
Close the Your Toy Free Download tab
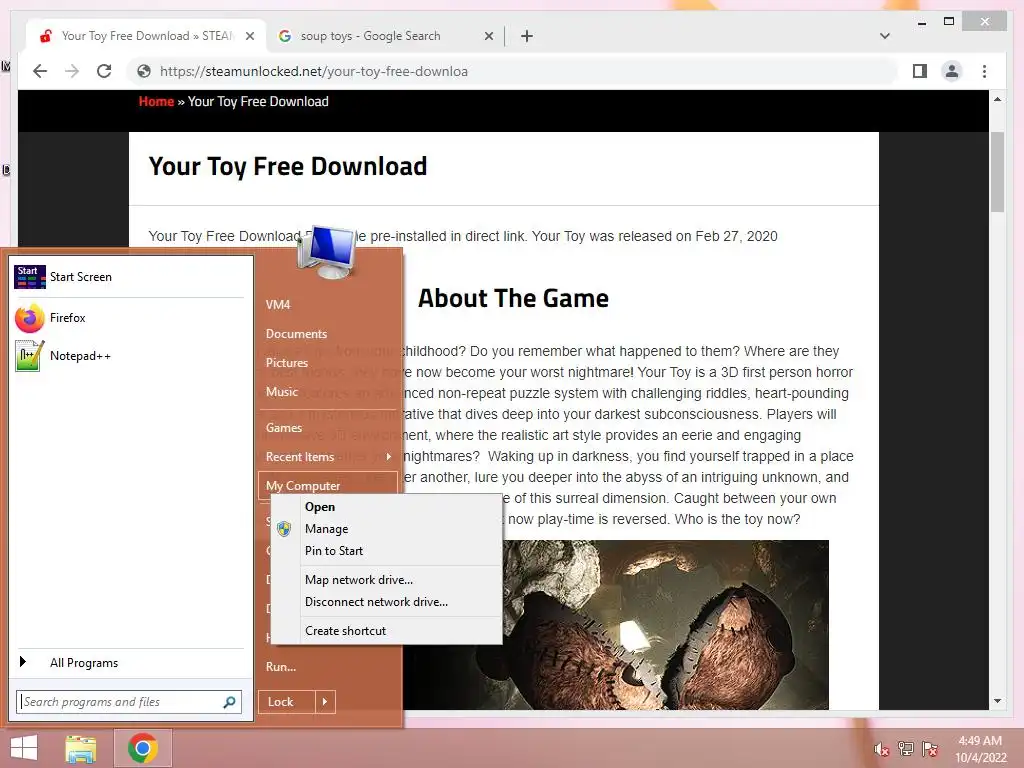tap(249, 36)
